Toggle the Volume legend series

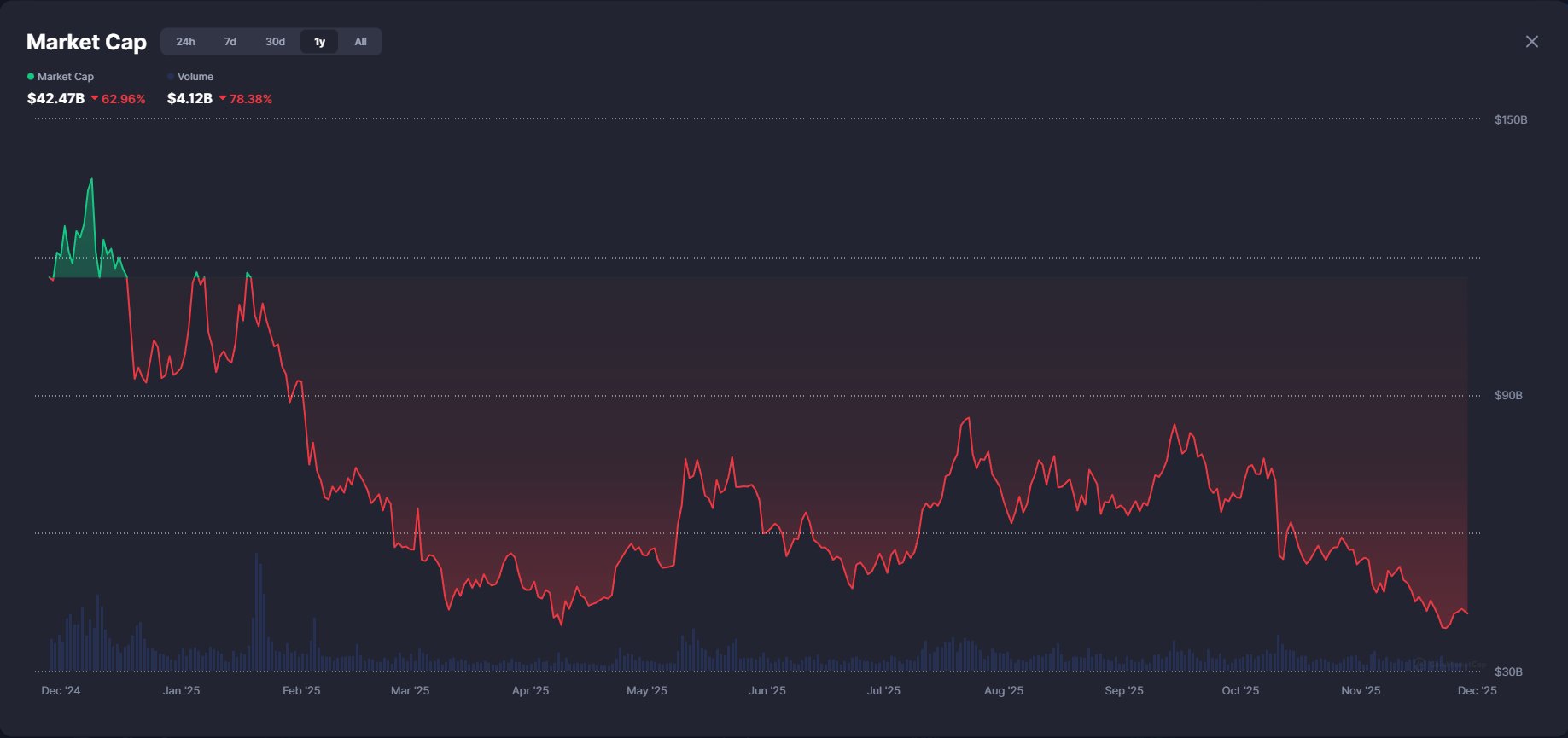point(195,77)
